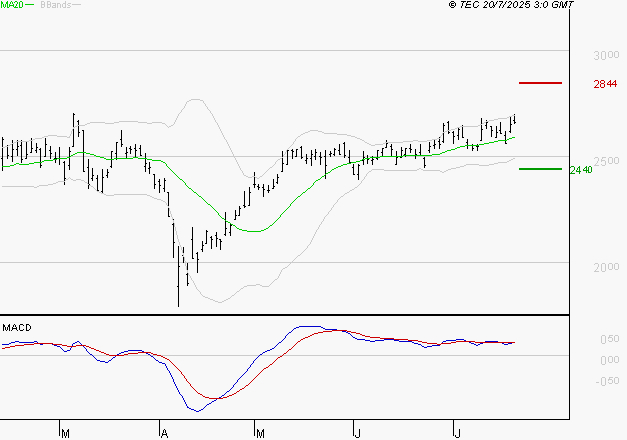Screen dimensions: 627x440
Task: Select the first J (June) month marker
Action: tap(357, 433)
